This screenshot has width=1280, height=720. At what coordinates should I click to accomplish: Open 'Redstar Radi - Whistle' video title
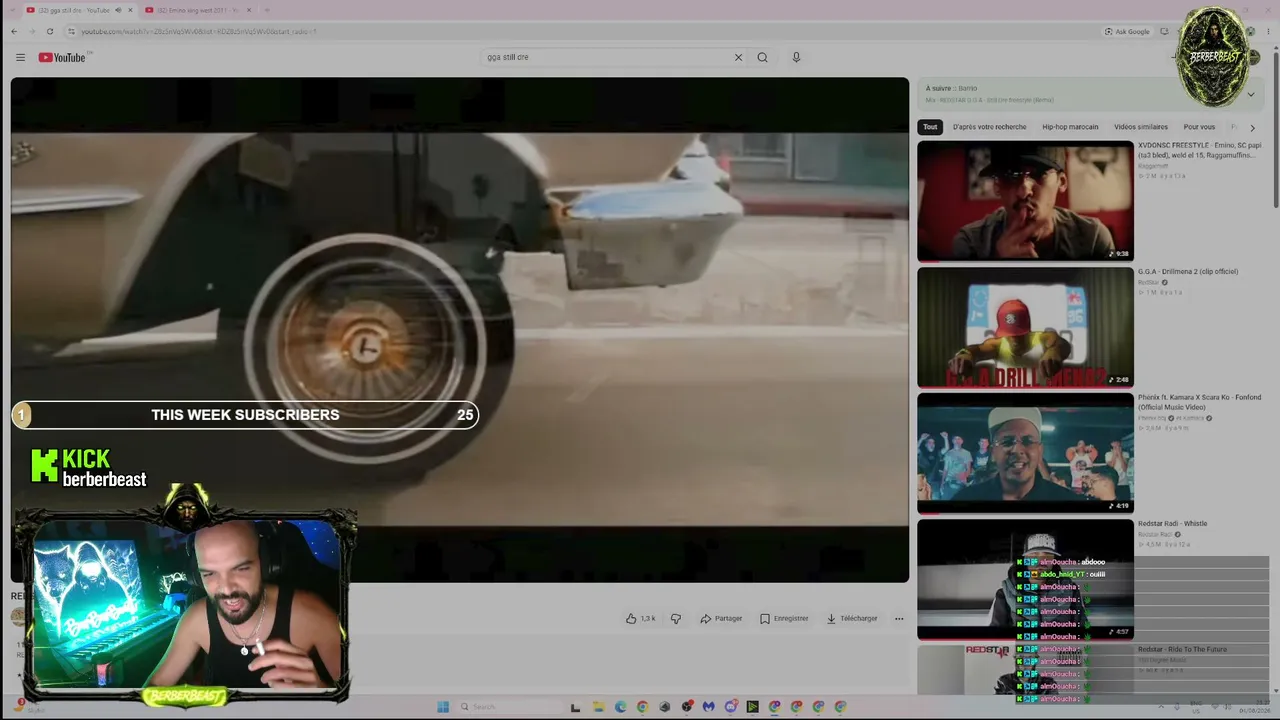tap(1172, 523)
